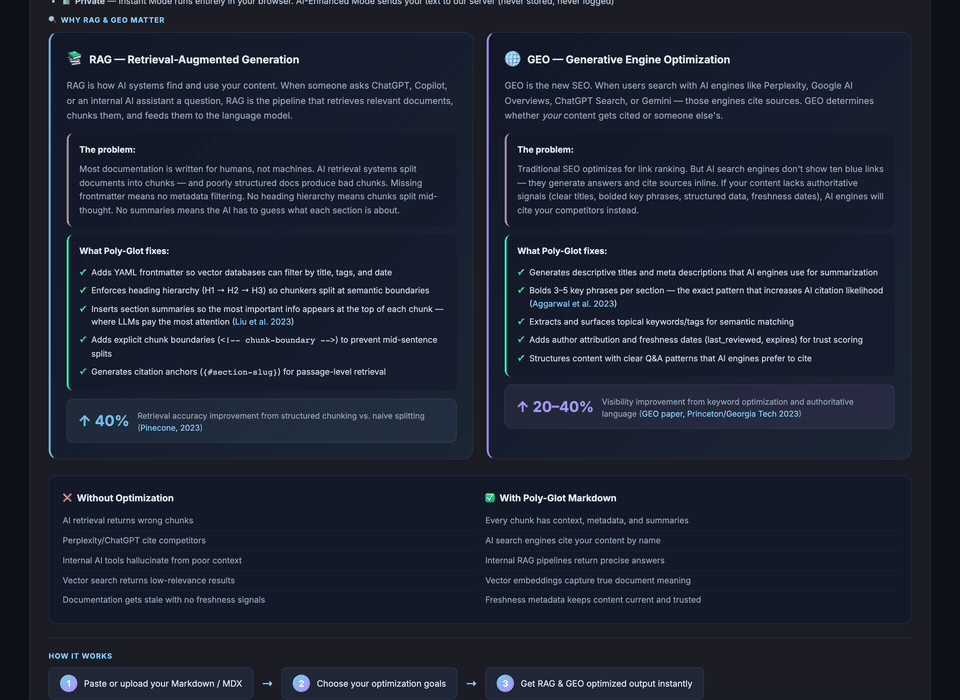Open the Pinecone, 2023 citation link

click(170, 428)
